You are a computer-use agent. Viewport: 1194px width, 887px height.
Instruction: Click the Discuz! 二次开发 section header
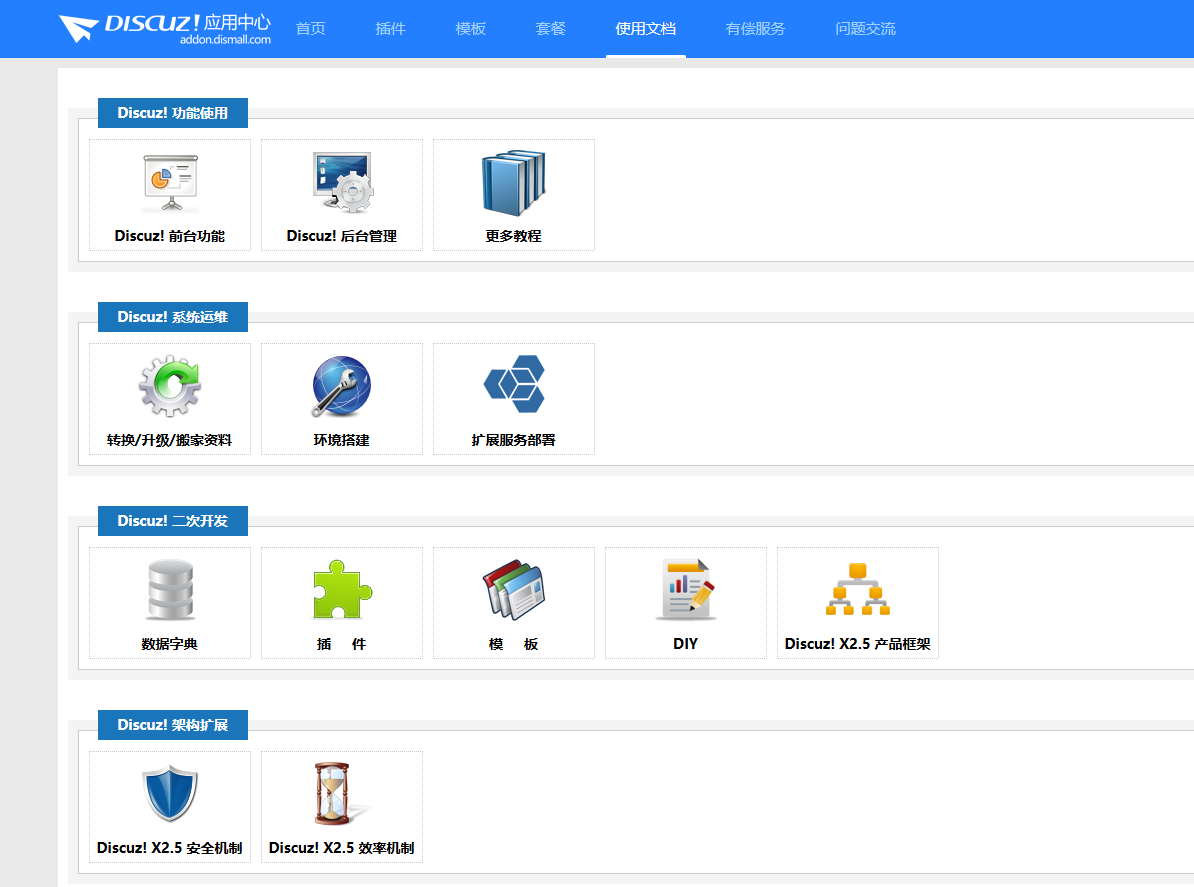(173, 521)
